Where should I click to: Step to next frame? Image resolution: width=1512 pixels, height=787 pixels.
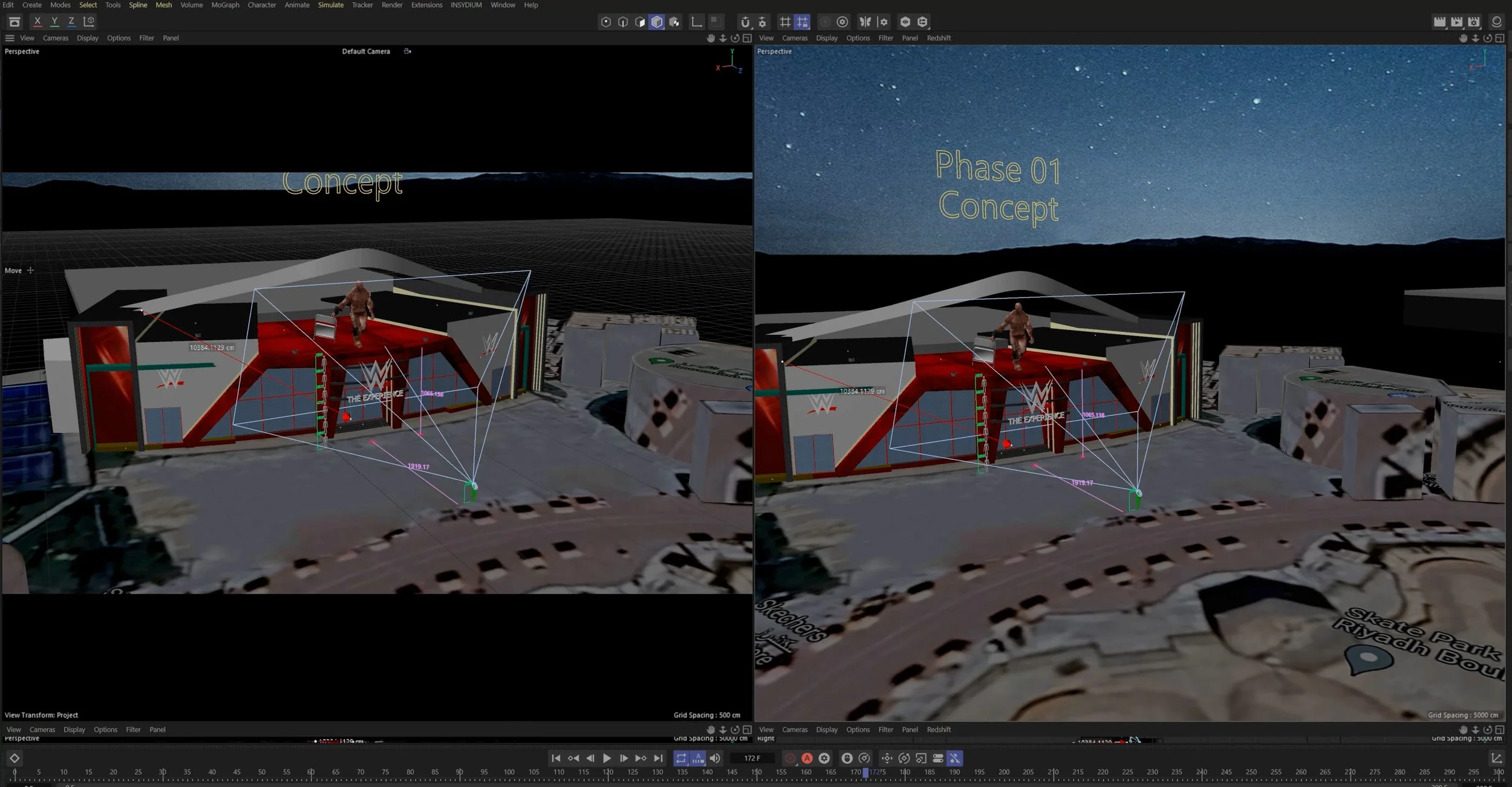coord(624,758)
